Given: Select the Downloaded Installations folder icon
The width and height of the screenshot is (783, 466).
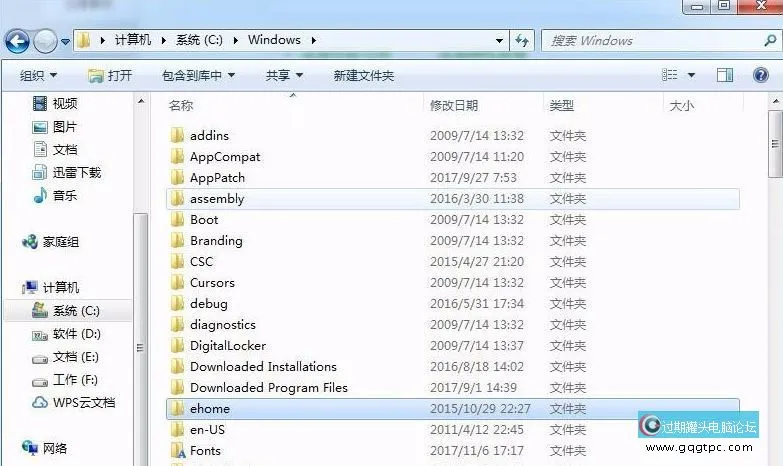Looking at the screenshot, I should click(x=177, y=366).
